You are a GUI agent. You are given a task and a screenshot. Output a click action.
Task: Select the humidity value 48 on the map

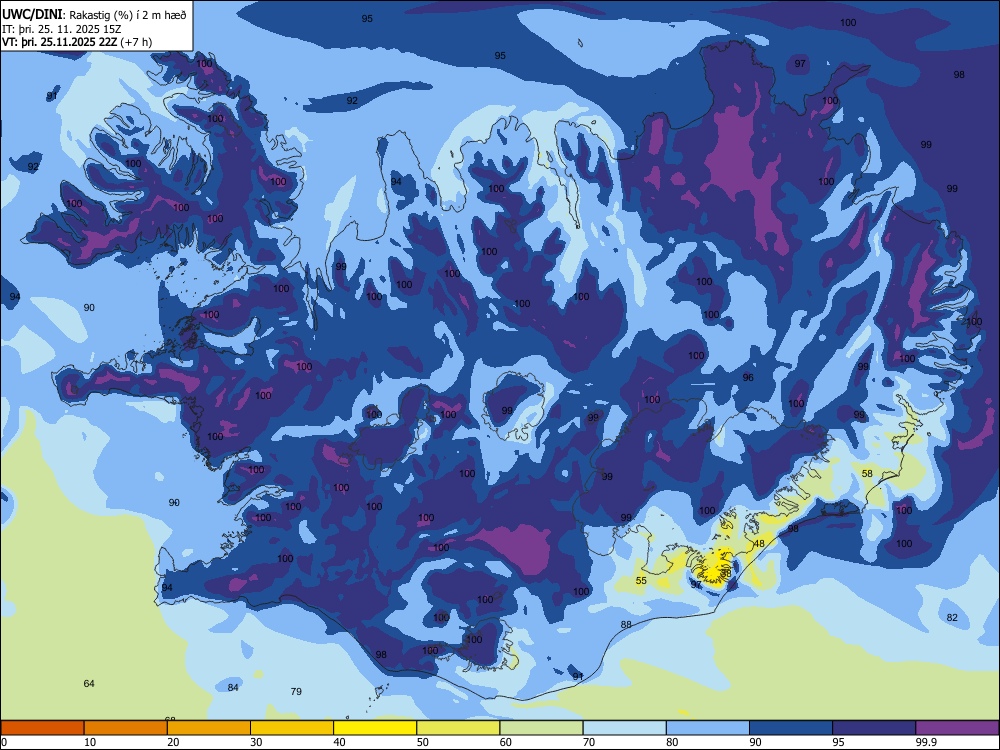tap(759, 544)
